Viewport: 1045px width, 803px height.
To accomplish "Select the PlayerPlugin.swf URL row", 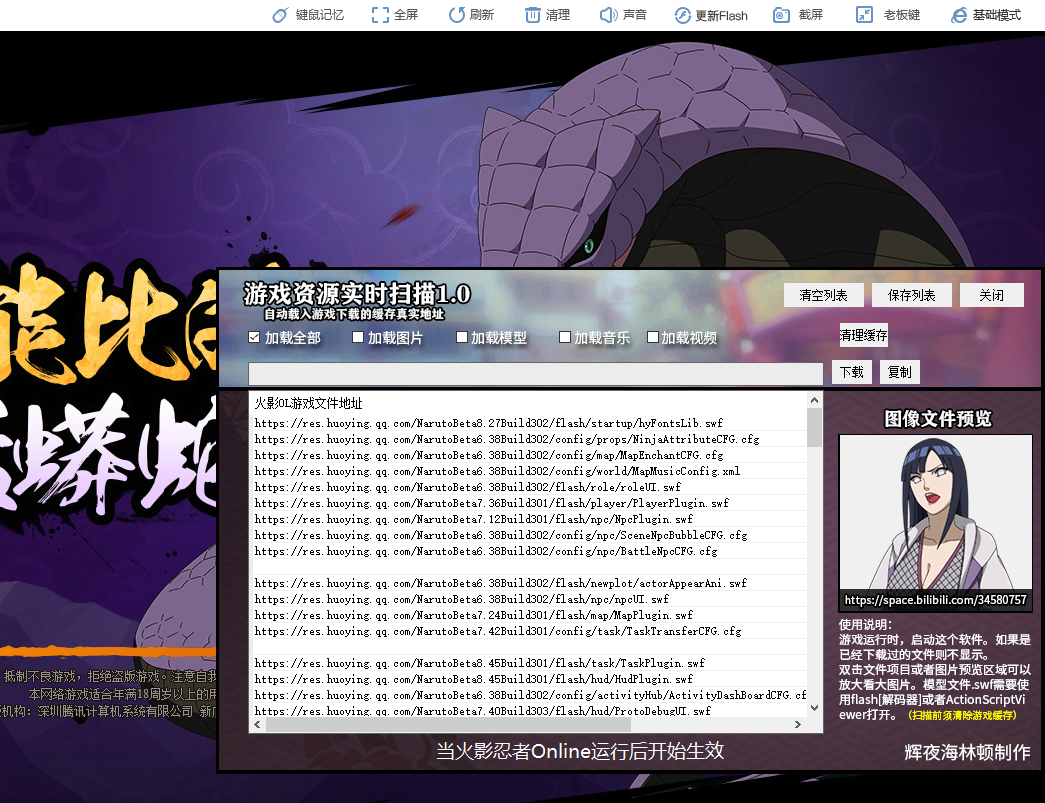I will click(x=529, y=503).
